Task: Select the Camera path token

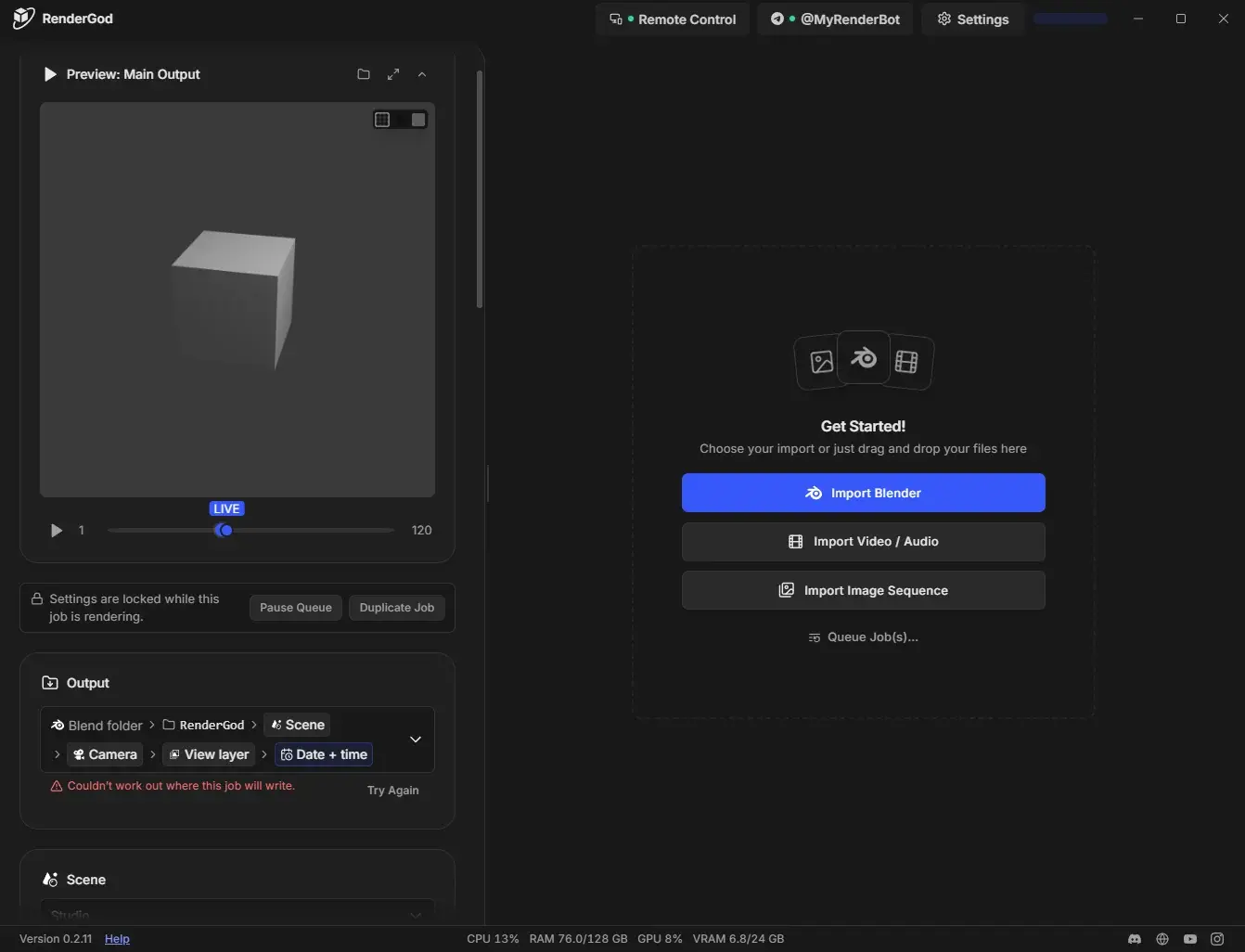Action: pos(105,754)
